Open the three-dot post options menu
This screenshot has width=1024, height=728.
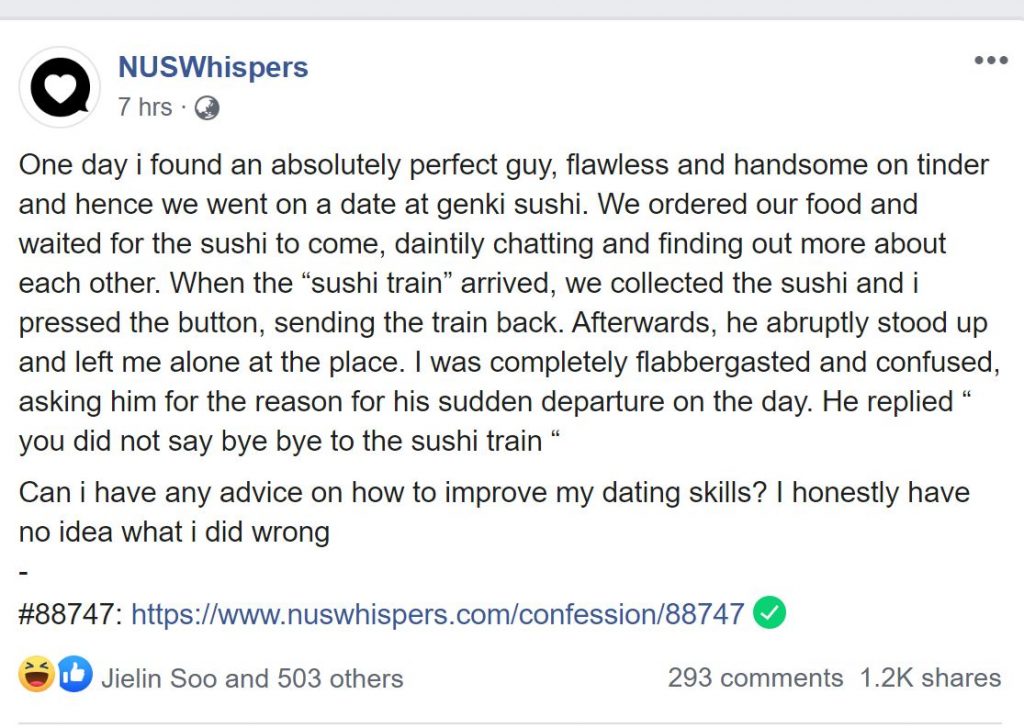(x=991, y=61)
